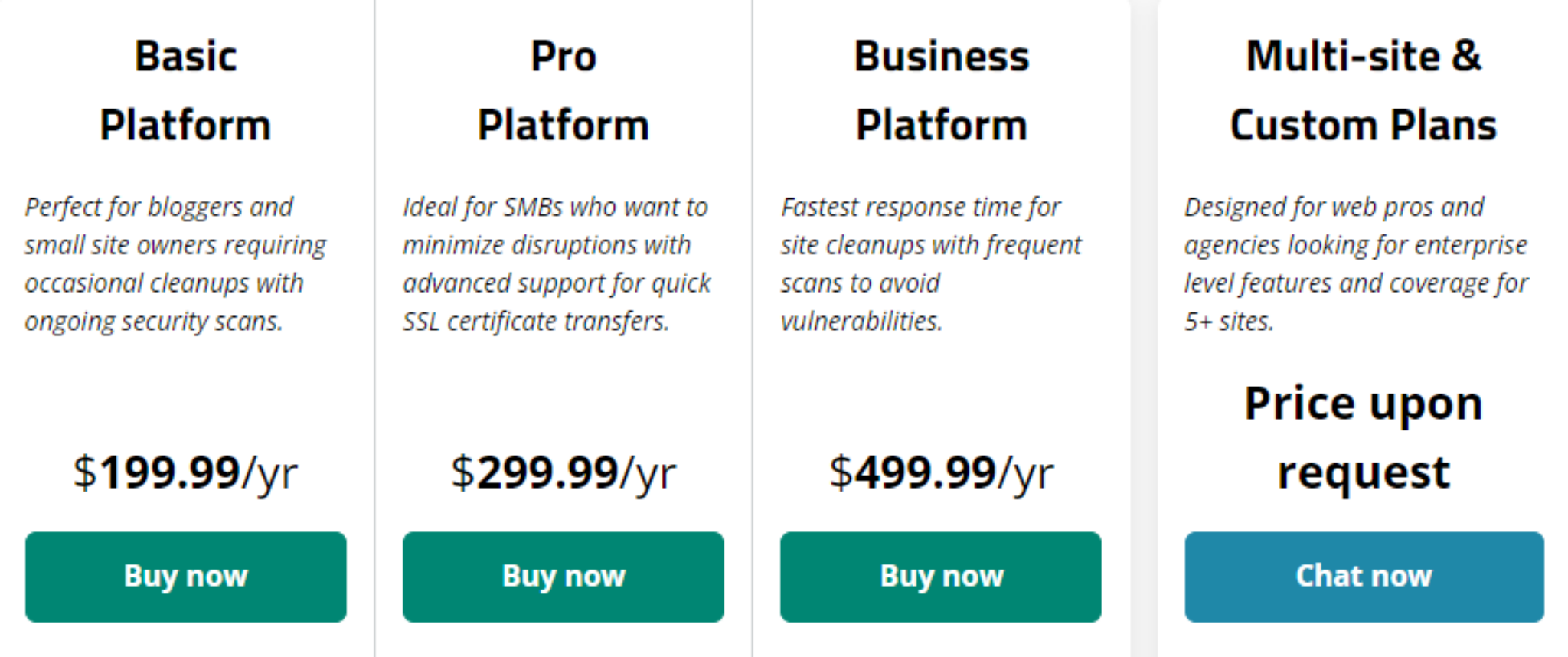Click the $199.99/yr price
This screenshot has width=1568, height=657.
[x=185, y=472]
